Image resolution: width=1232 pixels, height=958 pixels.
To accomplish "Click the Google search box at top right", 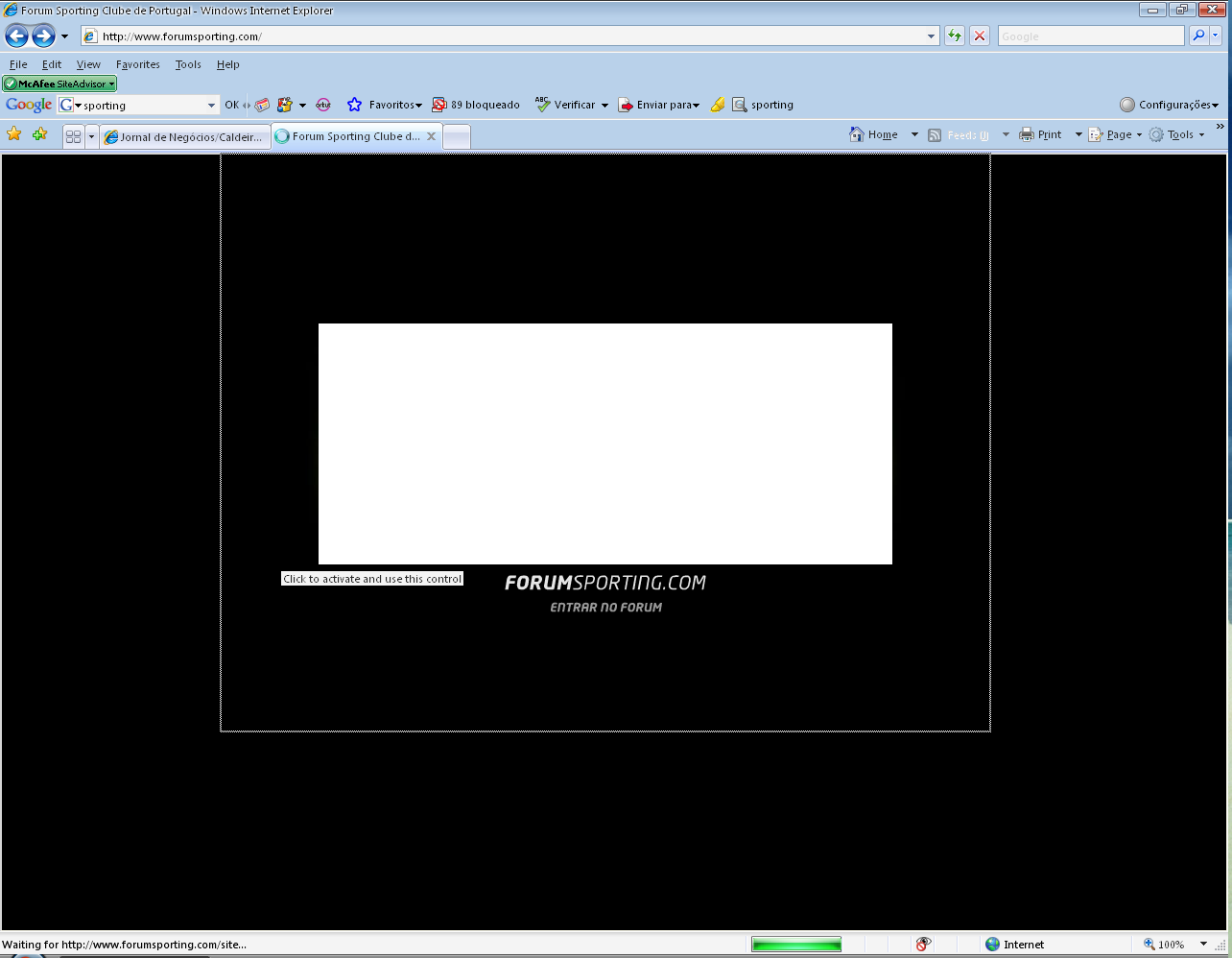I will coord(1091,36).
